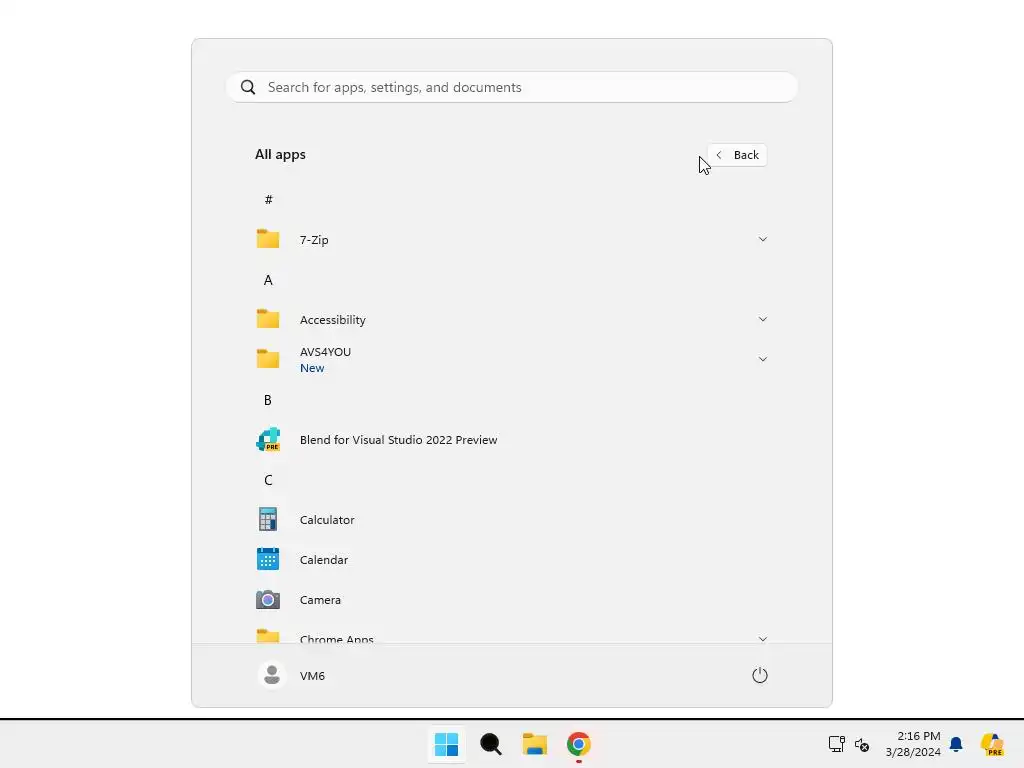This screenshot has width=1024, height=768.
Task: Open the VM6 user avatar
Action: [272, 675]
